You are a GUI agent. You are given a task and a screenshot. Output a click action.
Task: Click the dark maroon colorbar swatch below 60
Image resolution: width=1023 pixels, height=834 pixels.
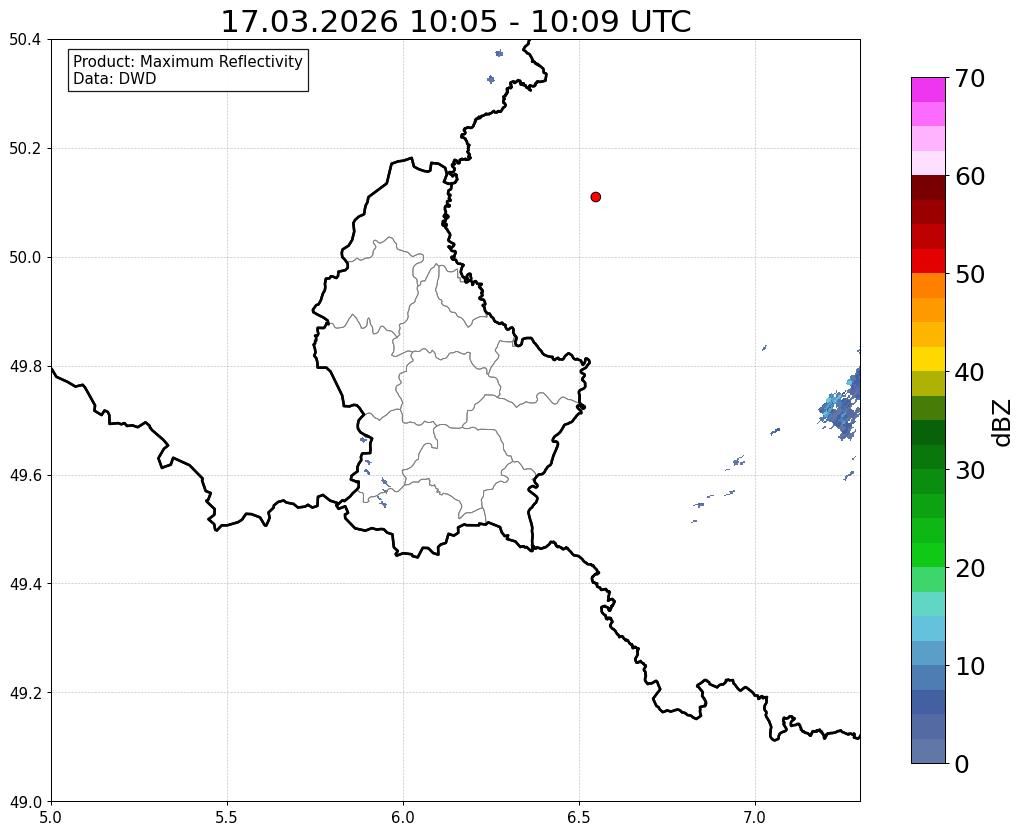point(928,188)
